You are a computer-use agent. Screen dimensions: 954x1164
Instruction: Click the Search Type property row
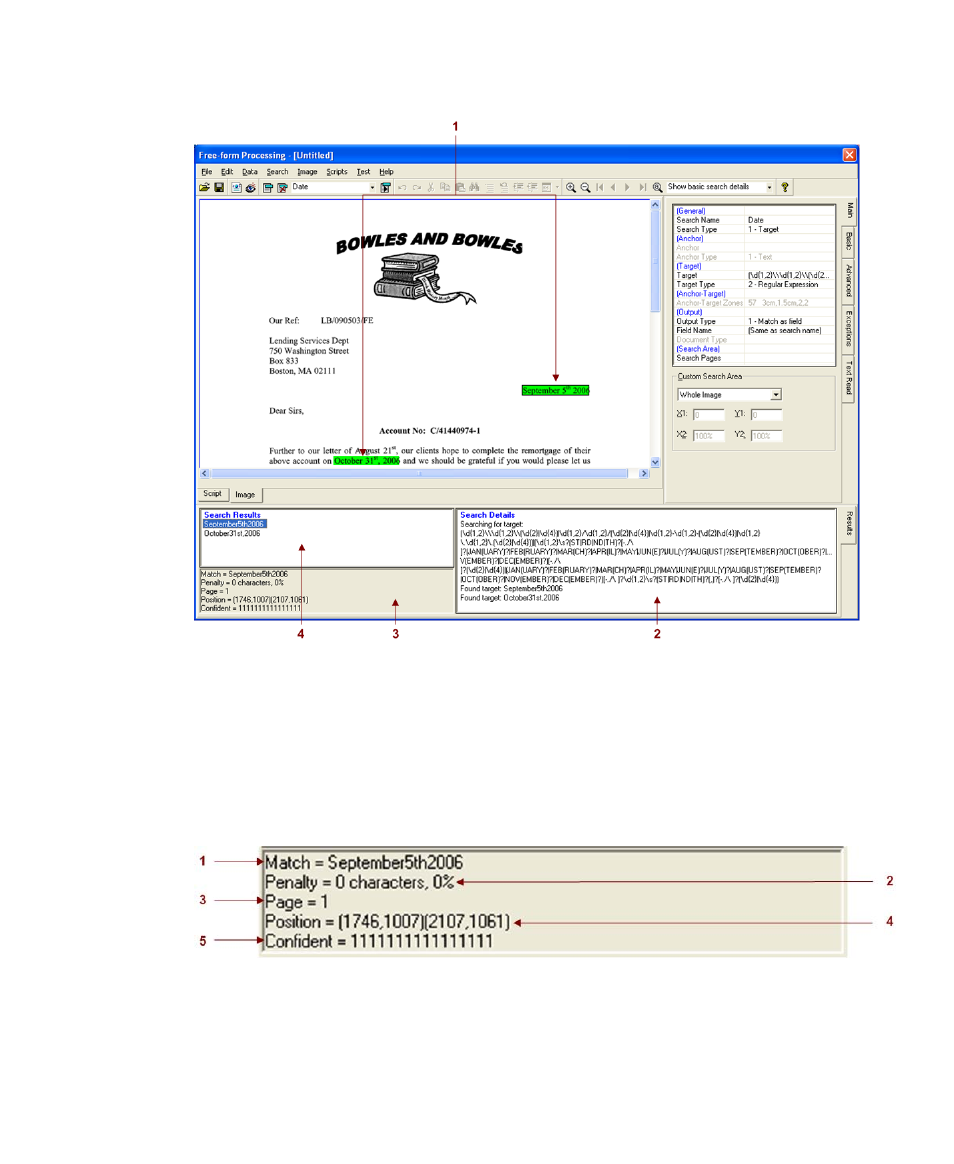754,229
